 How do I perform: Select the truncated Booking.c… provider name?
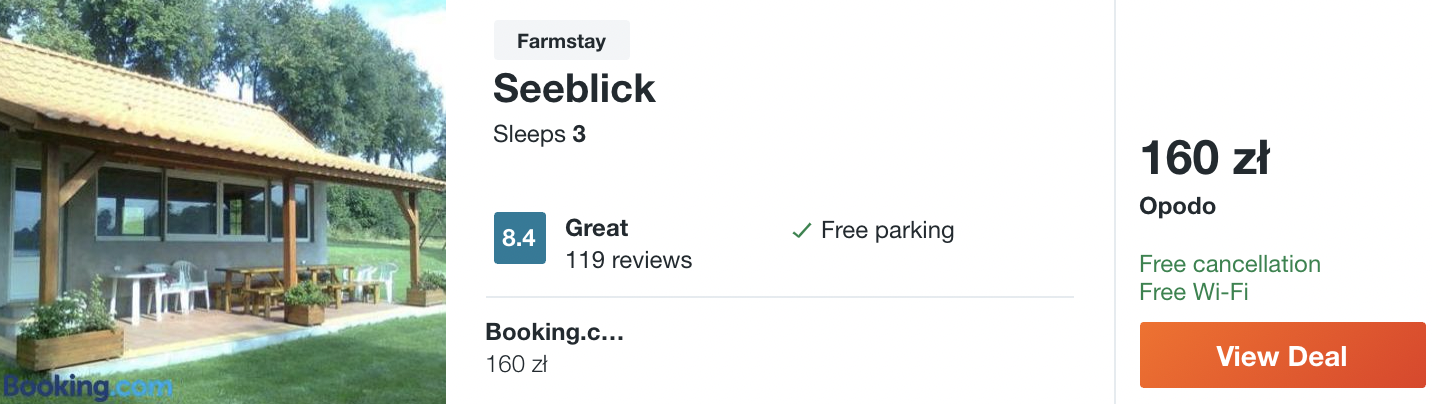[555, 332]
